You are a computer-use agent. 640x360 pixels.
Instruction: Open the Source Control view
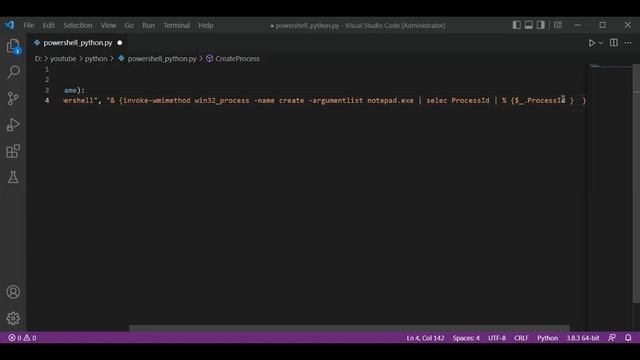point(13,98)
